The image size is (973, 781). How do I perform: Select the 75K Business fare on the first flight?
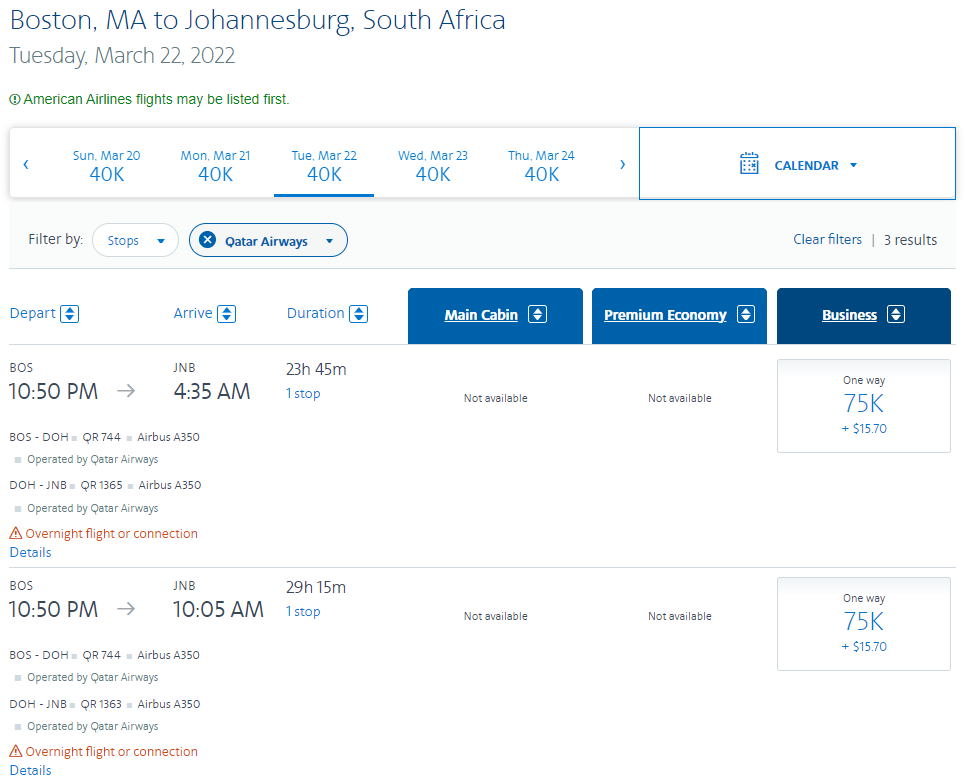(x=863, y=406)
